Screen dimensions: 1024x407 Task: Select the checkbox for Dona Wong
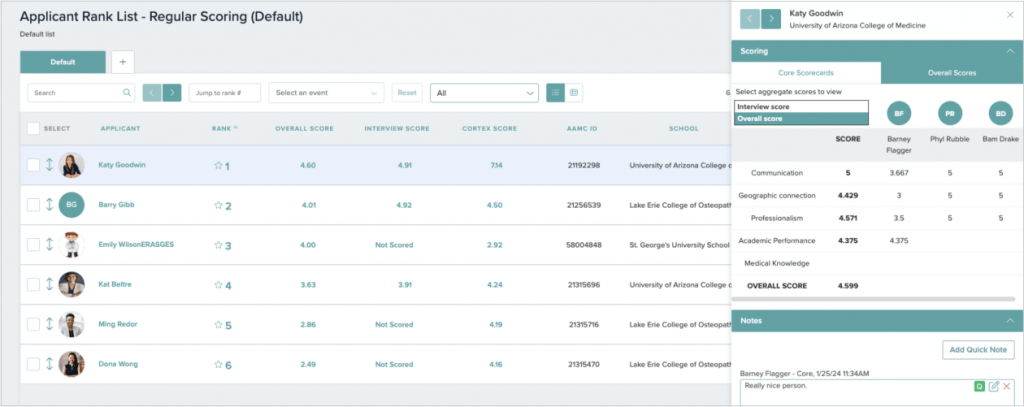tap(33, 364)
